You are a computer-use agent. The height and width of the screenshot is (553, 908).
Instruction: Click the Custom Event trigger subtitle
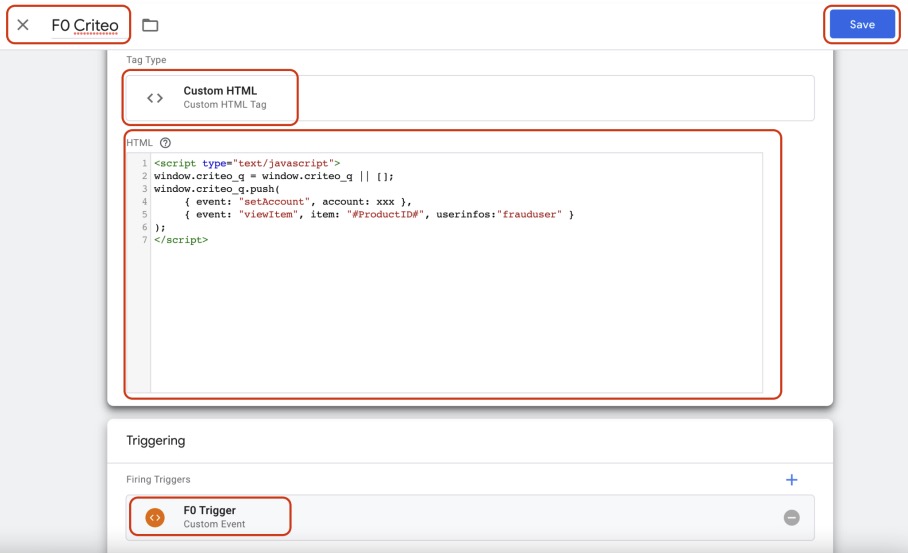(x=214, y=524)
